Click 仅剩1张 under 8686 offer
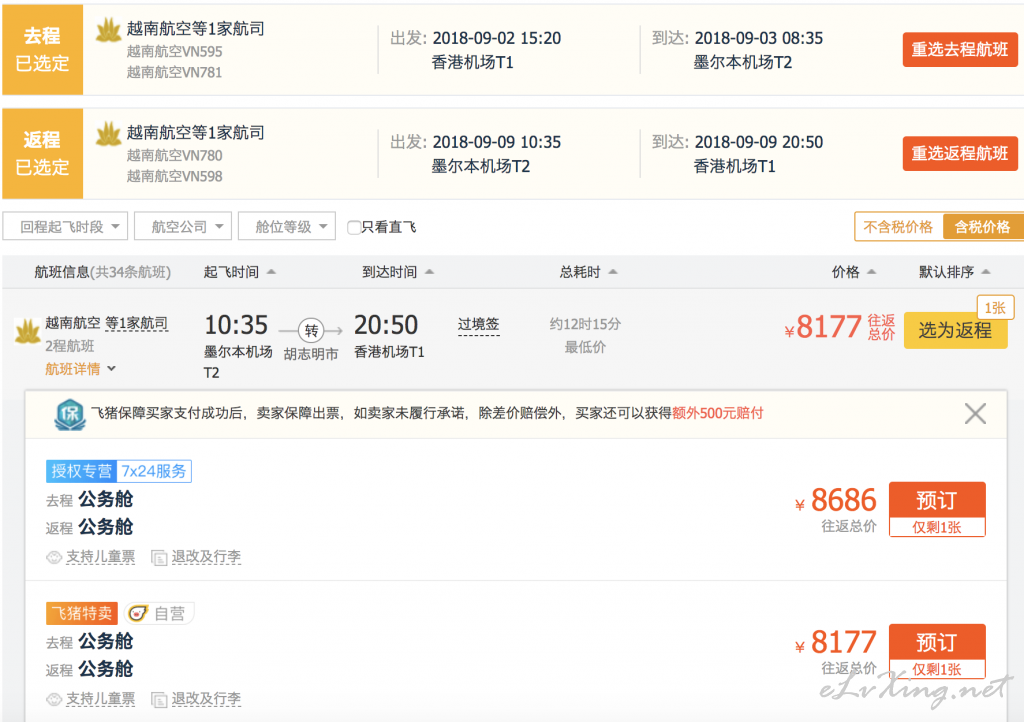Screen dimensions: 1024x722 (x=936, y=527)
